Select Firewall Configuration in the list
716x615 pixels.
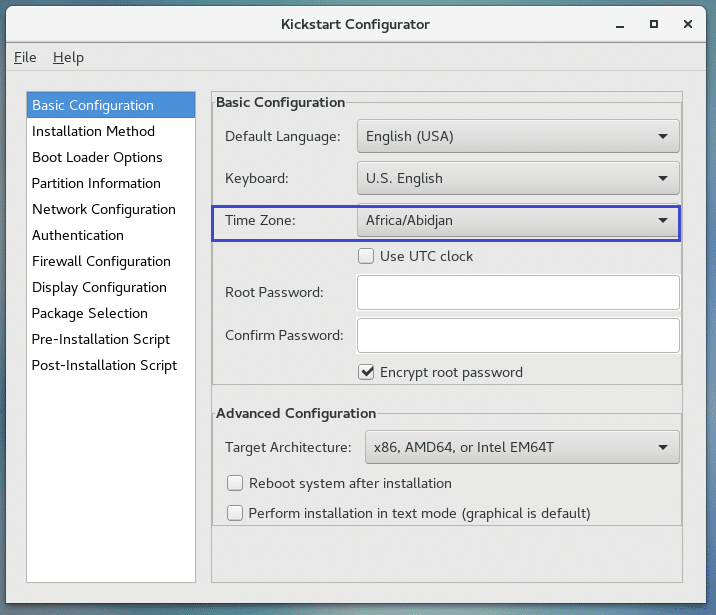click(x=101, y=261)
